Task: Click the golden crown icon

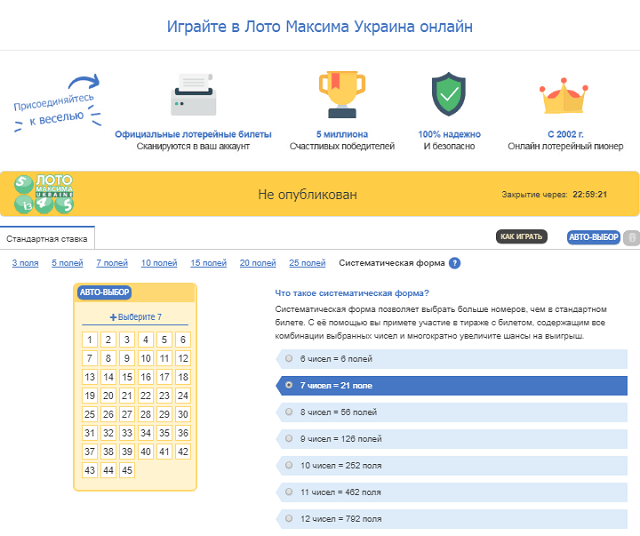Action: click(564, 96)
